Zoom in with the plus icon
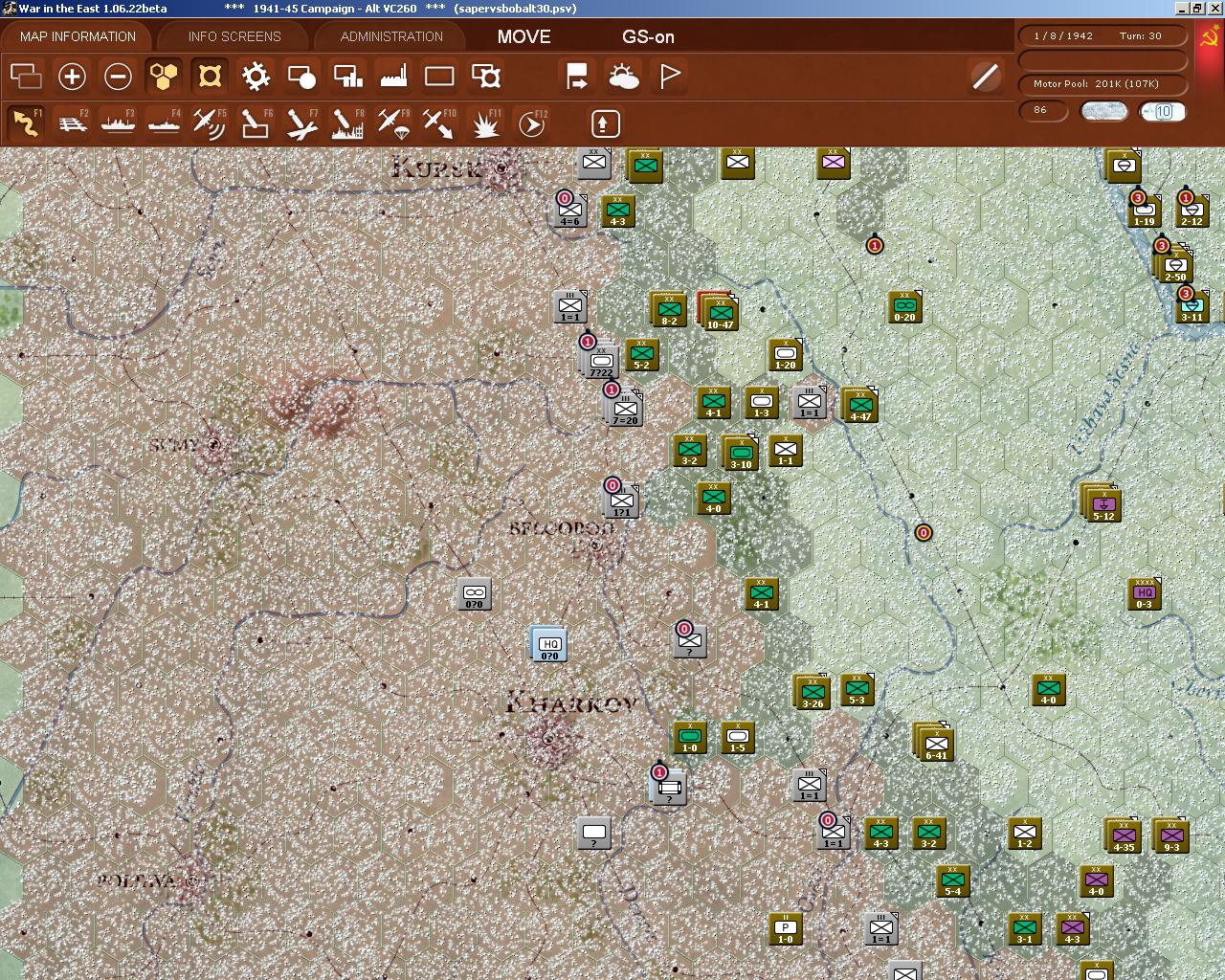The image size is (1225, 980). [72, 76]
